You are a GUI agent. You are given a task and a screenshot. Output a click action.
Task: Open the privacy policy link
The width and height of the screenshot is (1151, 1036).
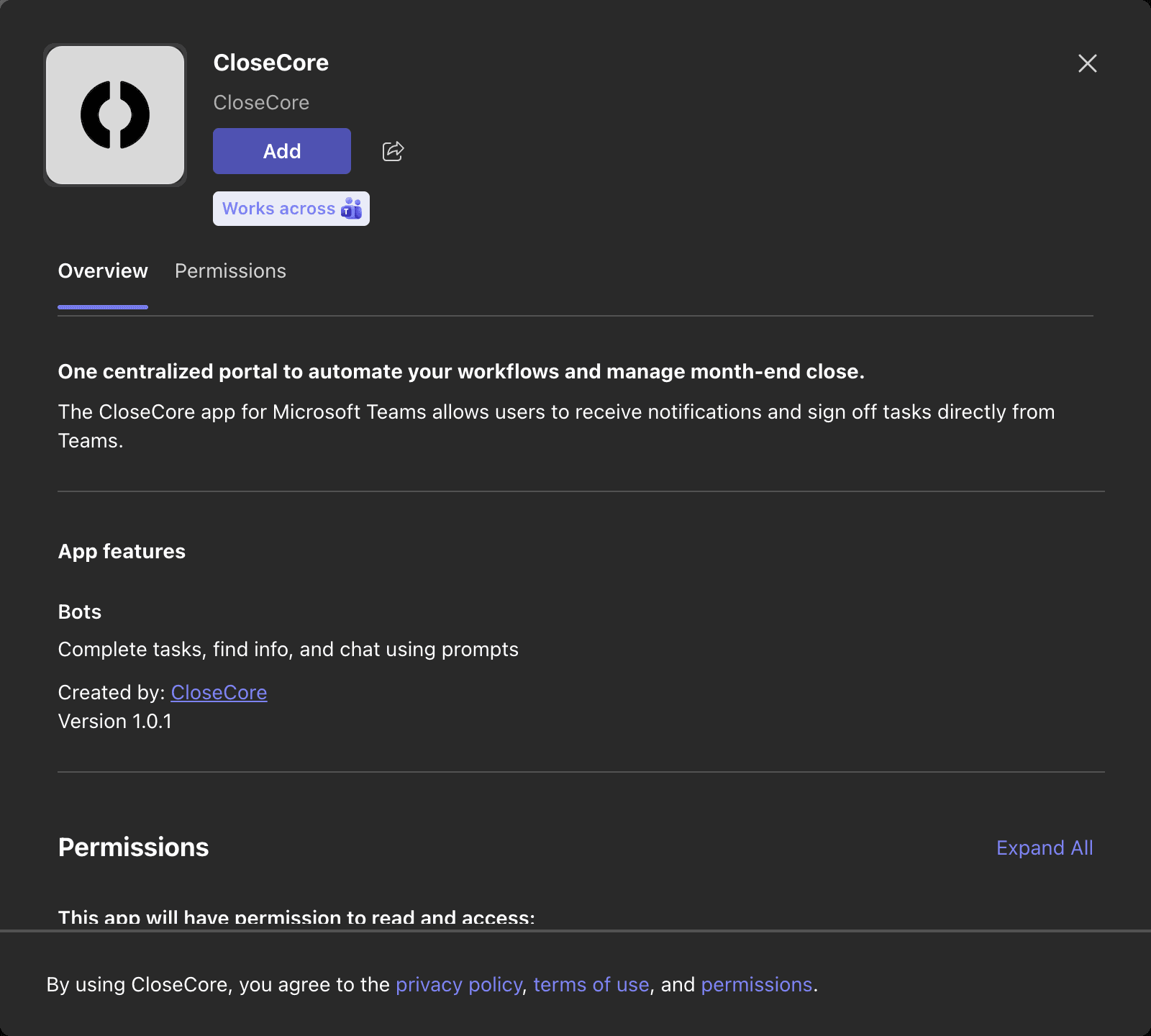pyautogui.click(x=459, y=984)
